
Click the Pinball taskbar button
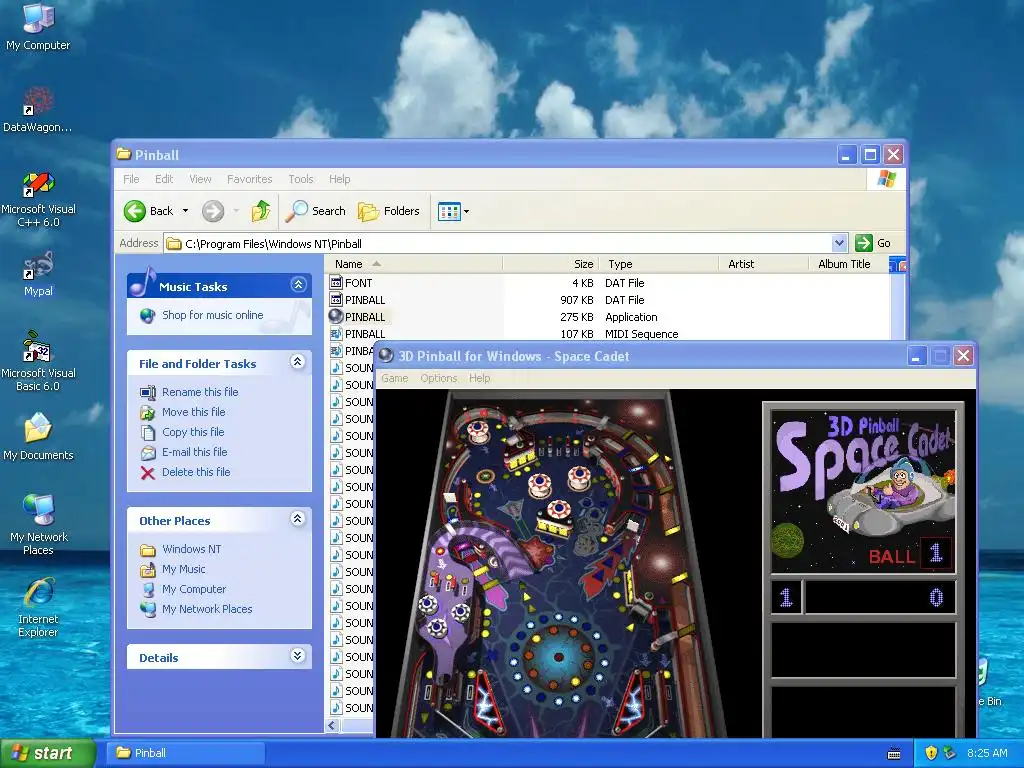point(185,753)
